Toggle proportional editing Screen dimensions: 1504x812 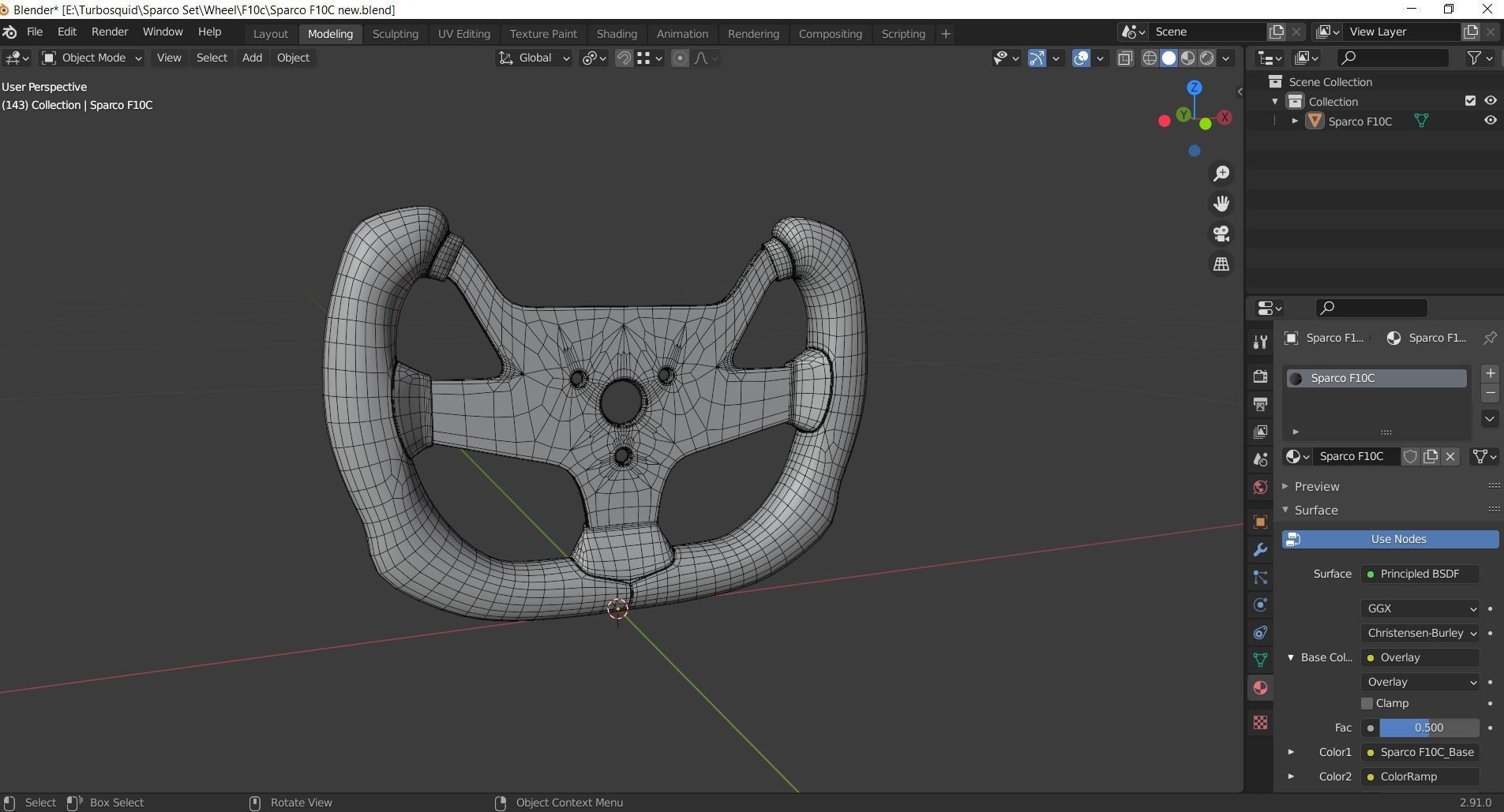click(x=680, y=58)
